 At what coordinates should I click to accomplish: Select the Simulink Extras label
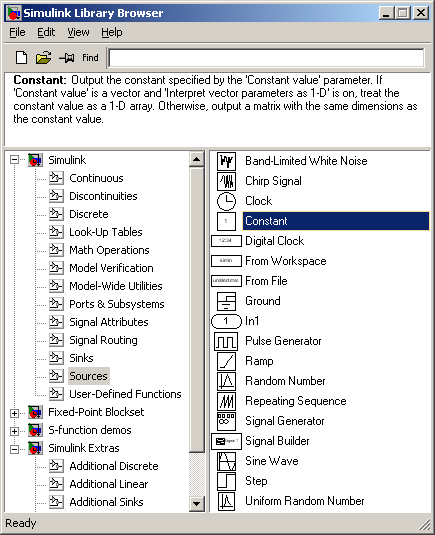pyautogui.click(x=84, y=448)
